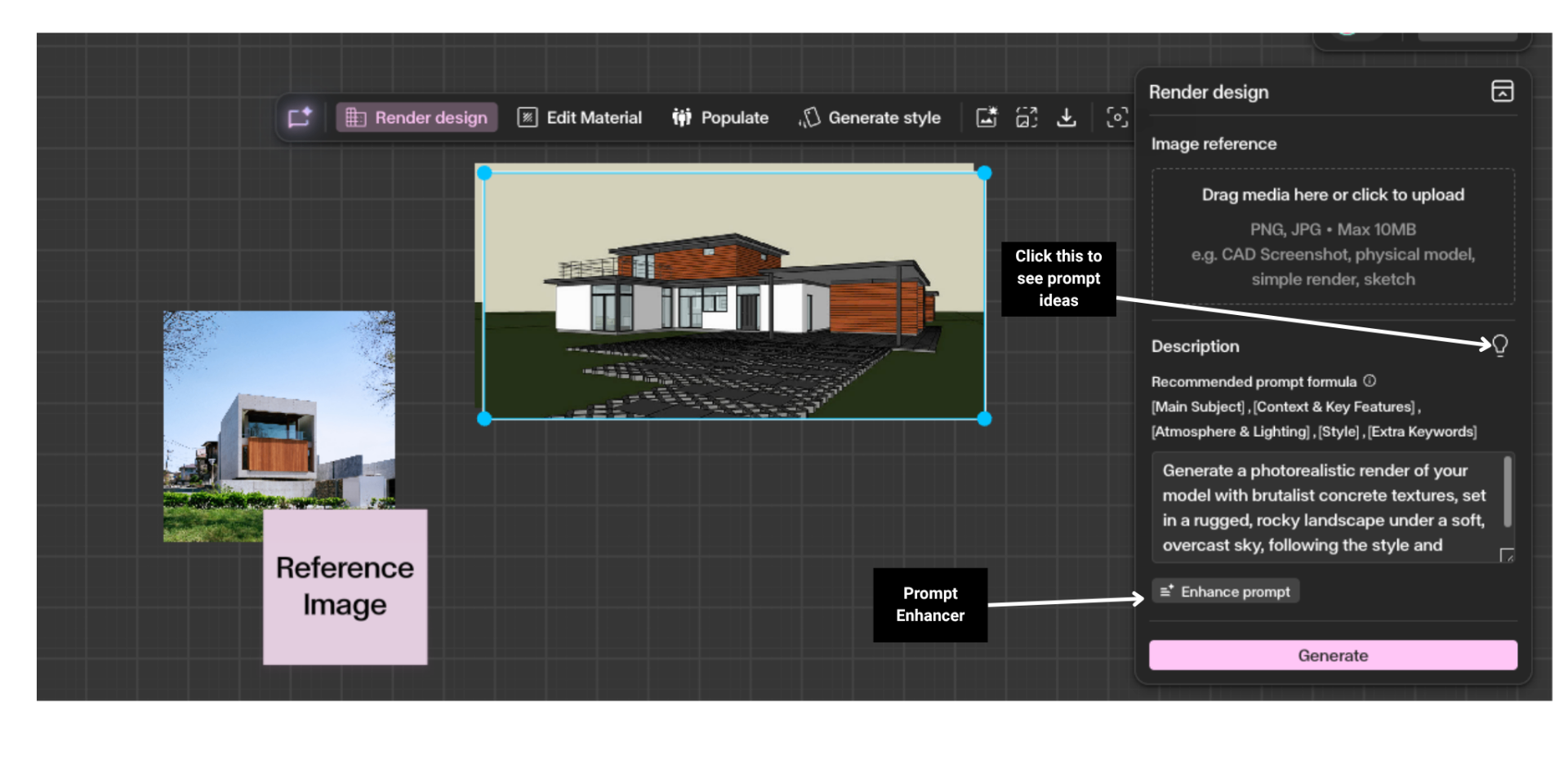Select the Render design tool

pyautogui.click(x=416, y=118)
